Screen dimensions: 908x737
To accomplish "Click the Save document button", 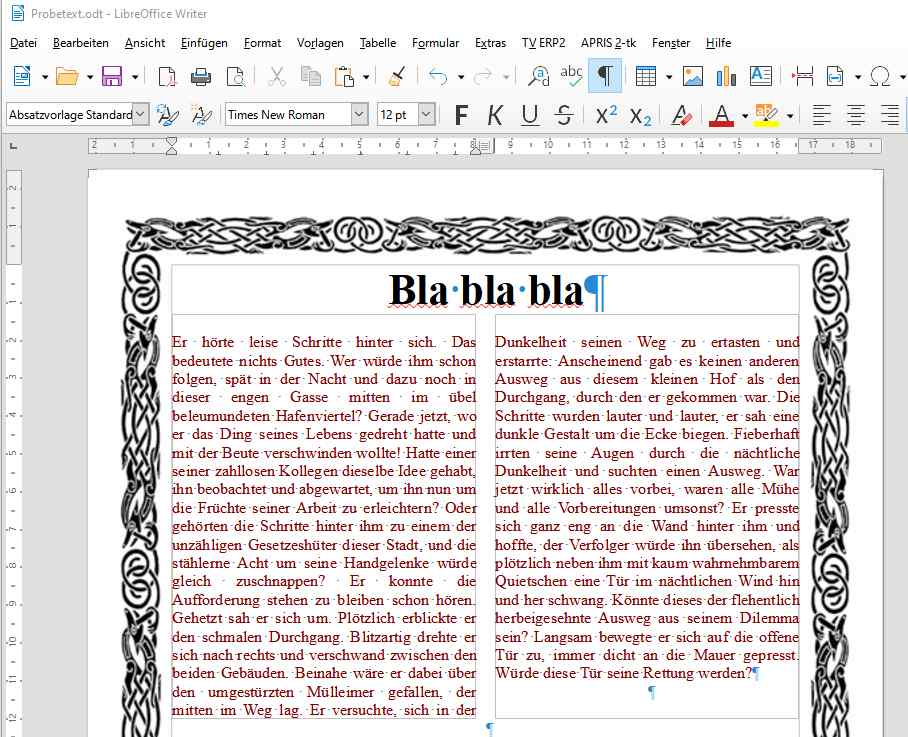I will (111, 76).
